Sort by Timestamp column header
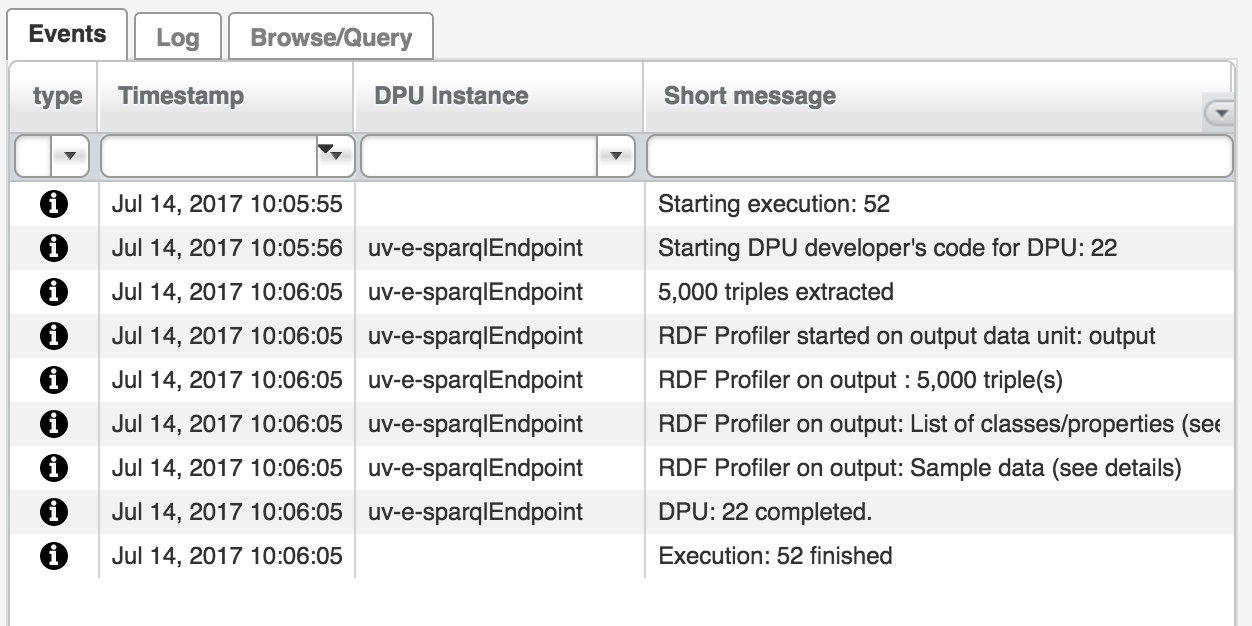 pos(181,96)
